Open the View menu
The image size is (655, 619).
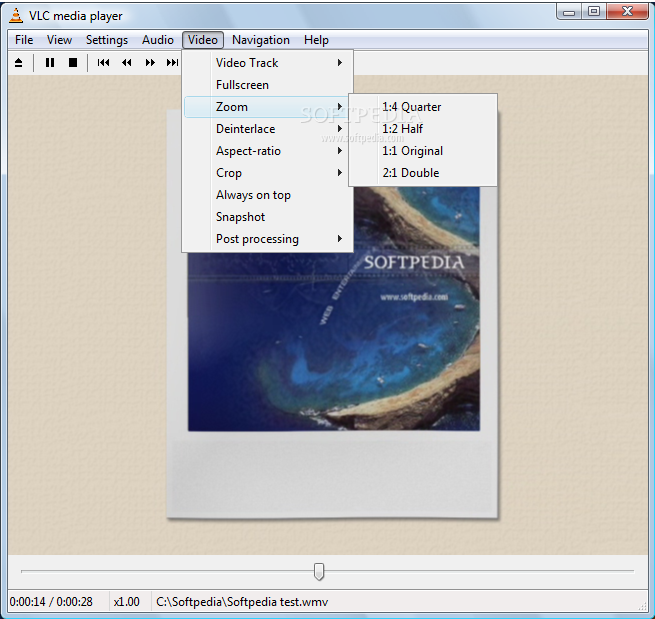click(59, 40)
